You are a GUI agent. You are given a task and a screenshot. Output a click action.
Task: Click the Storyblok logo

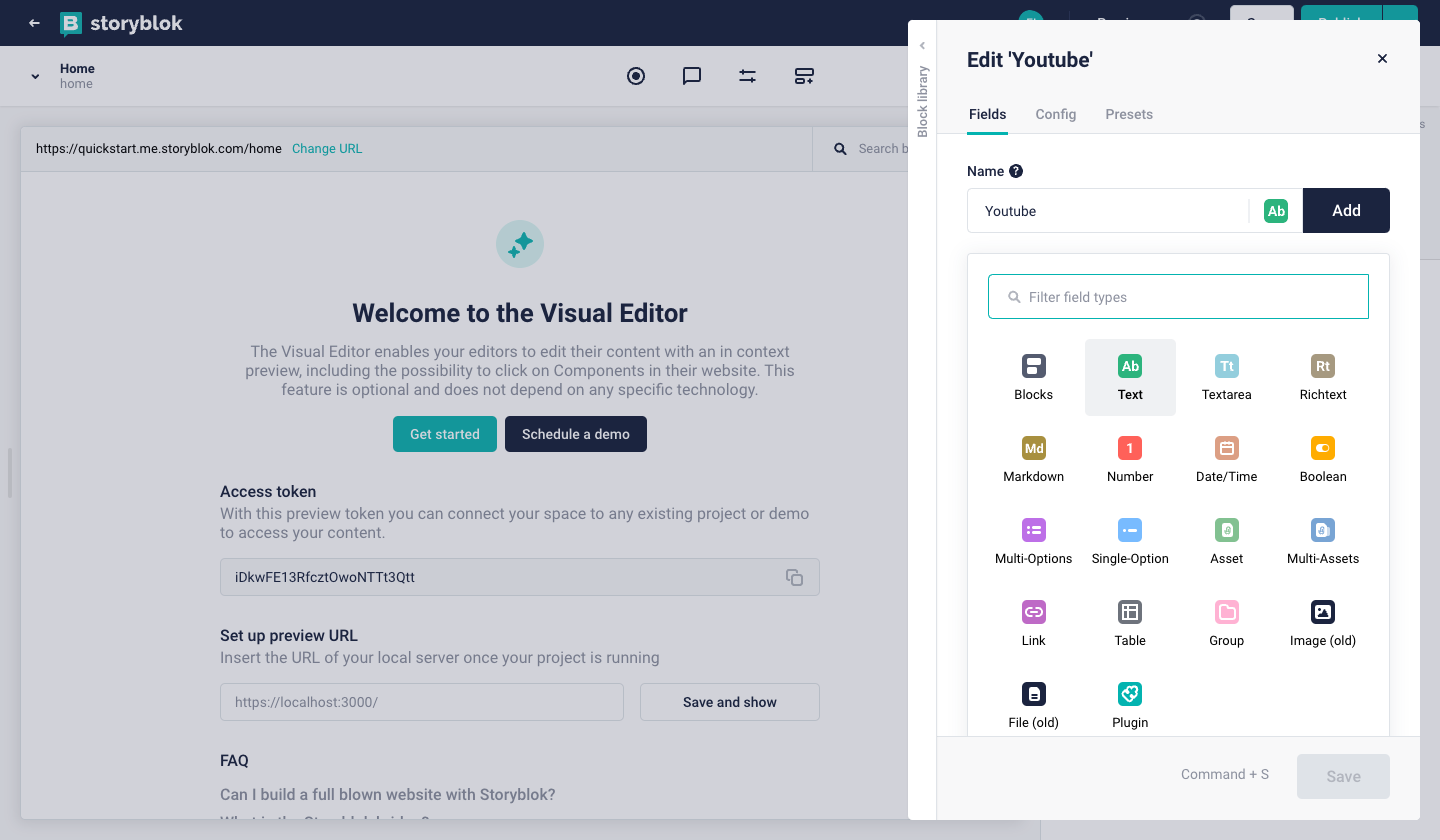pyautogui.click(x=121, y=23)
